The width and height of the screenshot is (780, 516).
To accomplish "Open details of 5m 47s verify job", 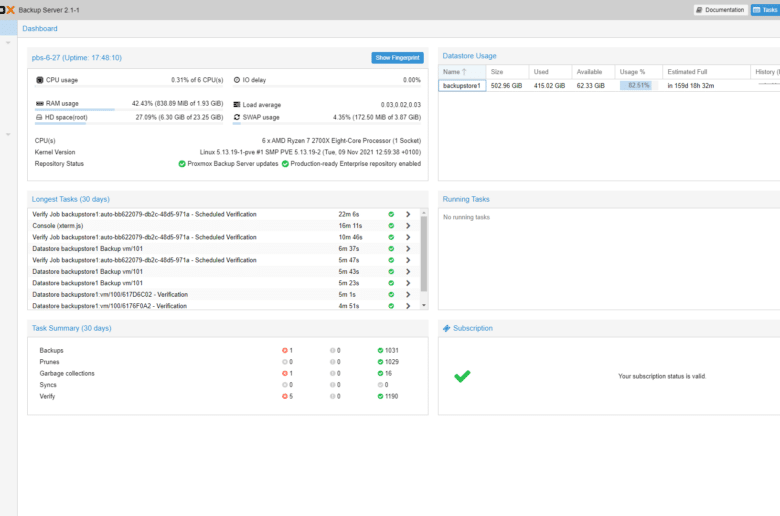I will coord(408,260).
